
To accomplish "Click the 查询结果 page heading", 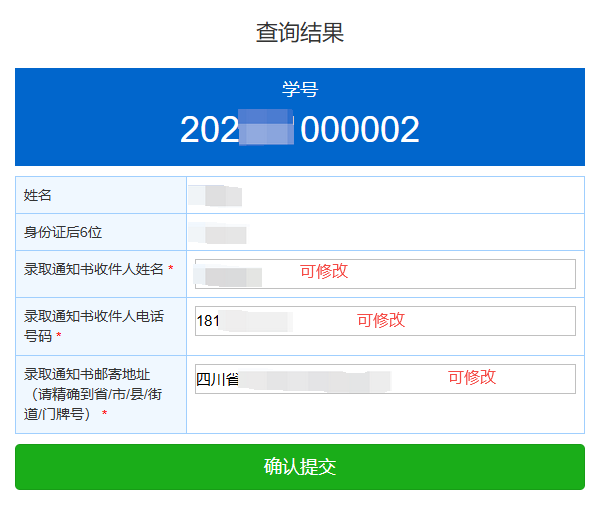I will [300, 32].
